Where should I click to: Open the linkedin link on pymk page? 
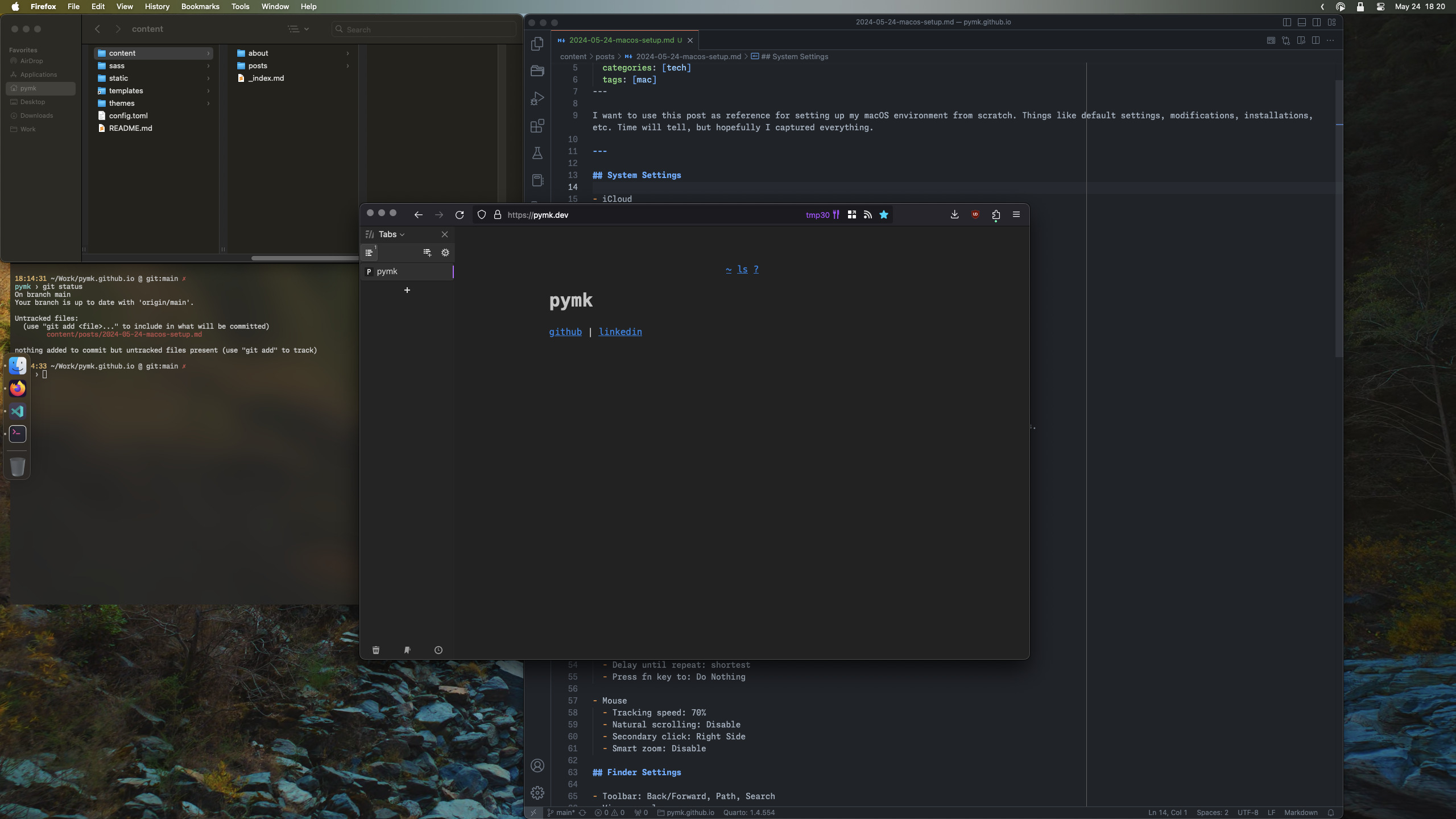pos(620,332)
